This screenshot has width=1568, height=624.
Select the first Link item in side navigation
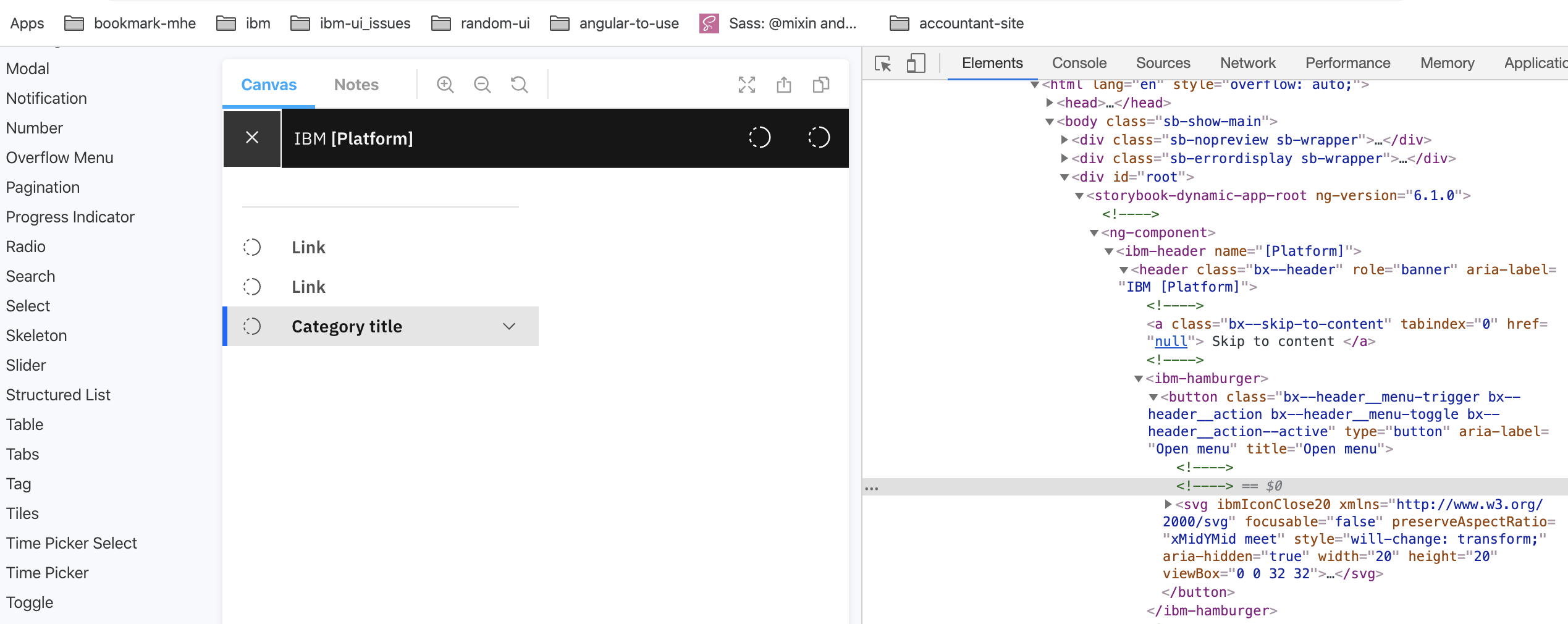308,247
